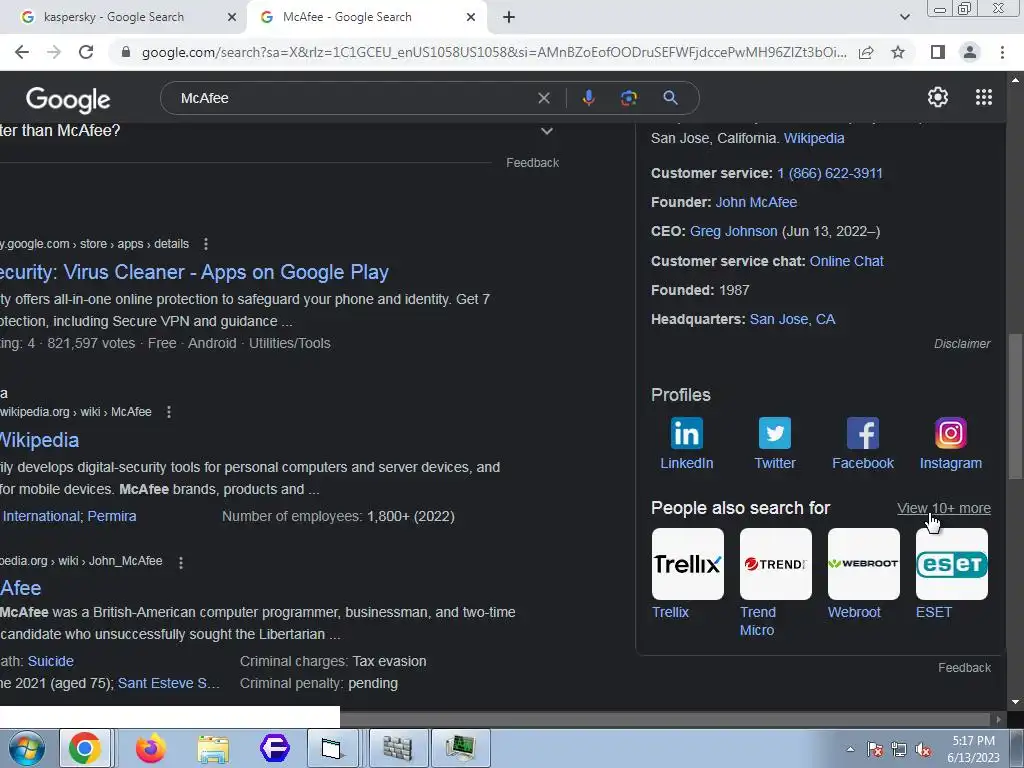
Task: Open the Trend Micro logo thumbnail
Action: click(x=776, y=564)
